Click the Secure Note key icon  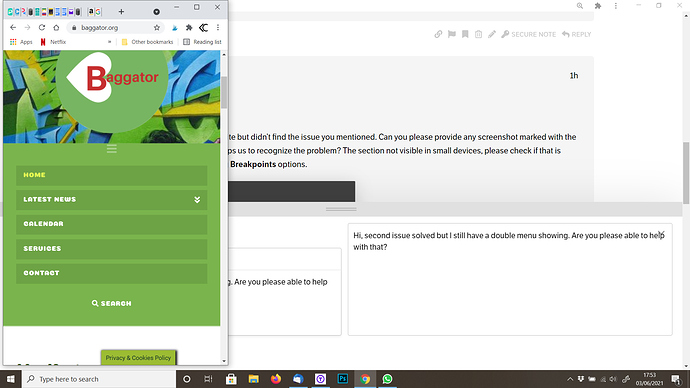505,34
